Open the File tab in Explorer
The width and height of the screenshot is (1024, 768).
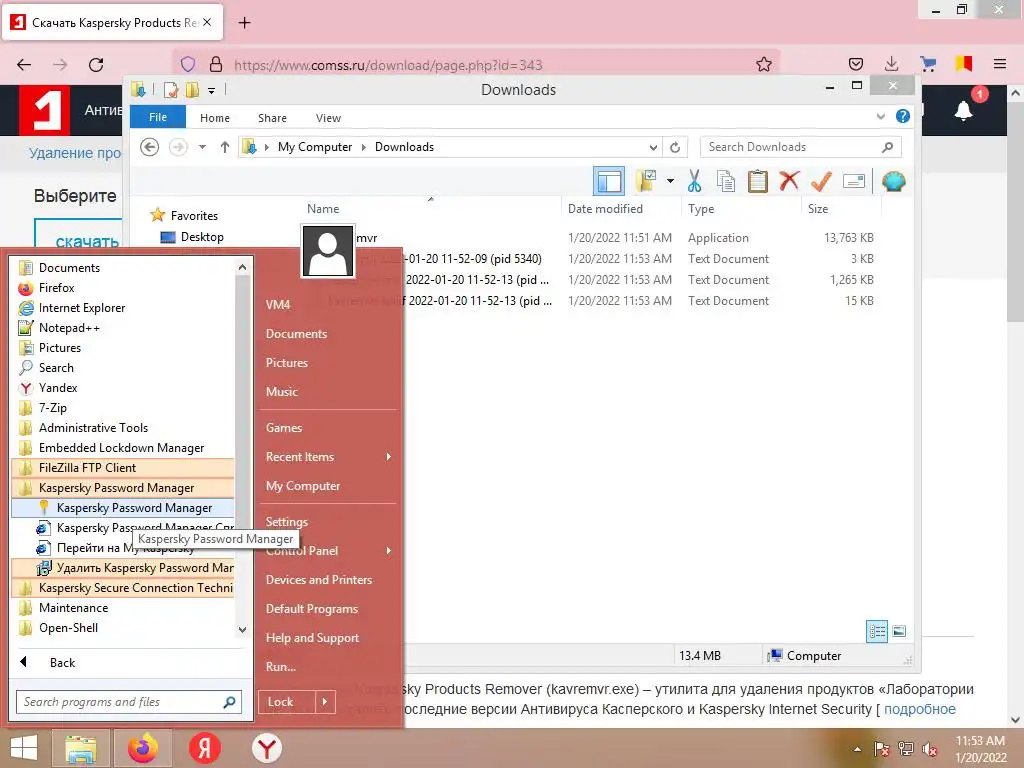(x=158, y=117)
